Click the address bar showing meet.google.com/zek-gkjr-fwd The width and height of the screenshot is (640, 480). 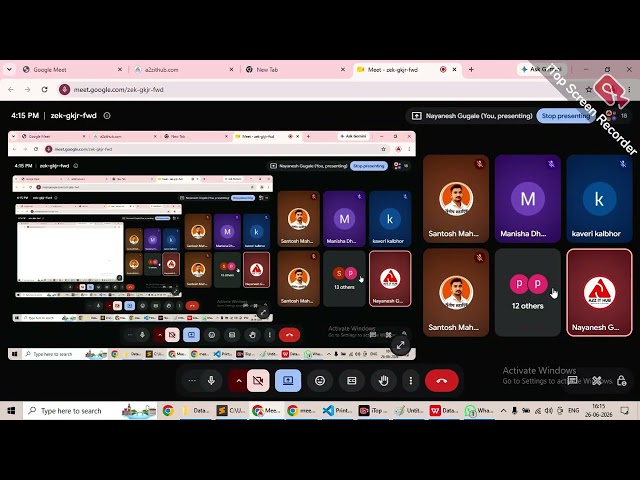[318, 89]
